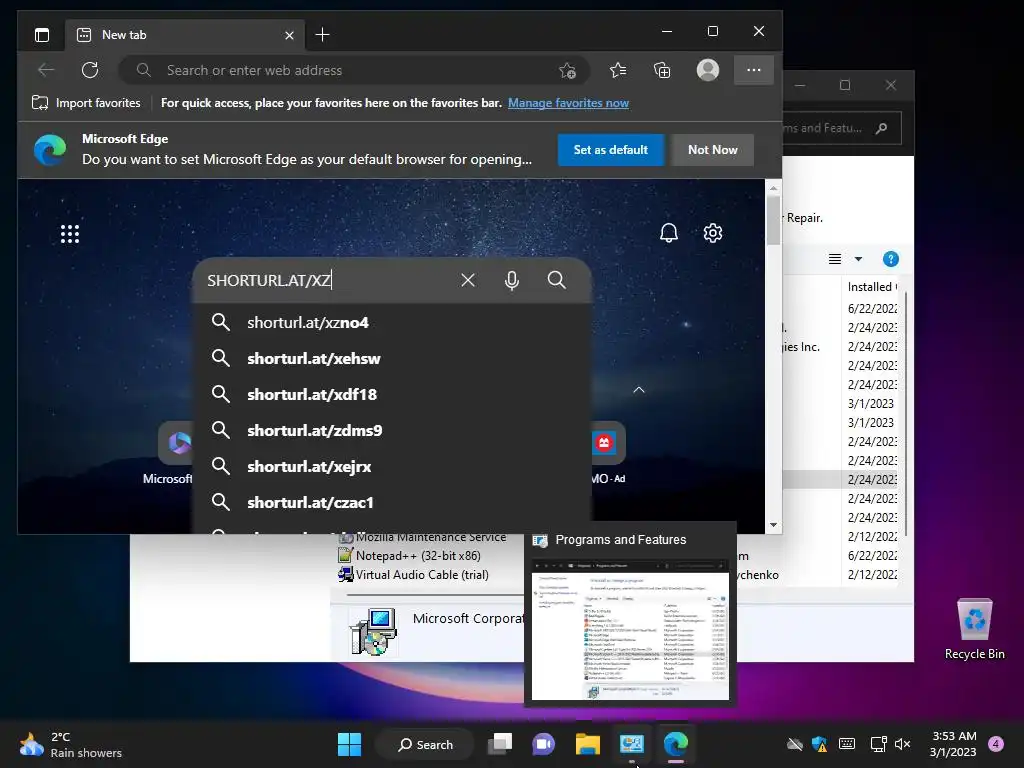Open the notifications bell on new tab page
Viewport: 1024px width, 768px height.
pyautogui.click(x=669, y=232)
